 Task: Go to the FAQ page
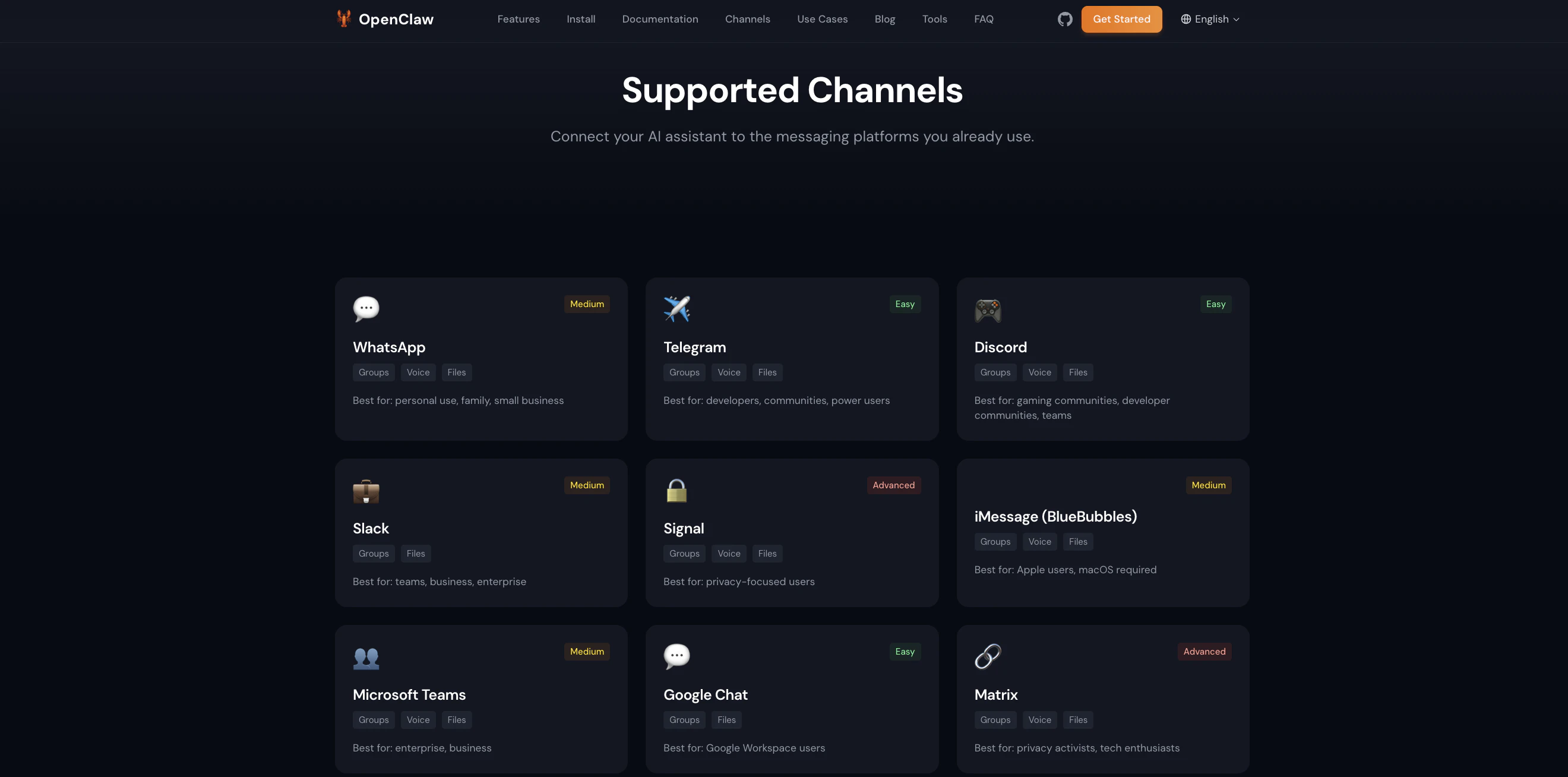click(x=984, y=20)
